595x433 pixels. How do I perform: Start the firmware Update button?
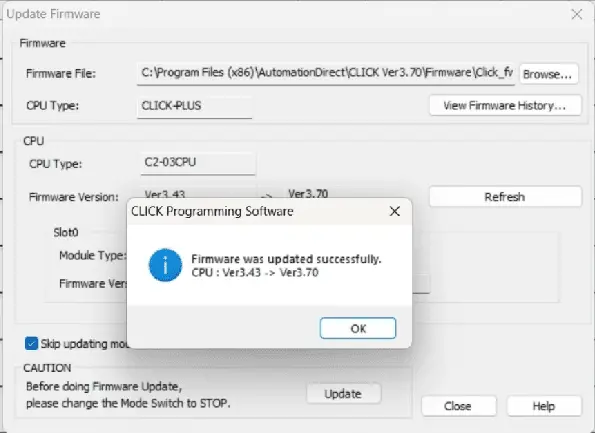click(343, 394)
